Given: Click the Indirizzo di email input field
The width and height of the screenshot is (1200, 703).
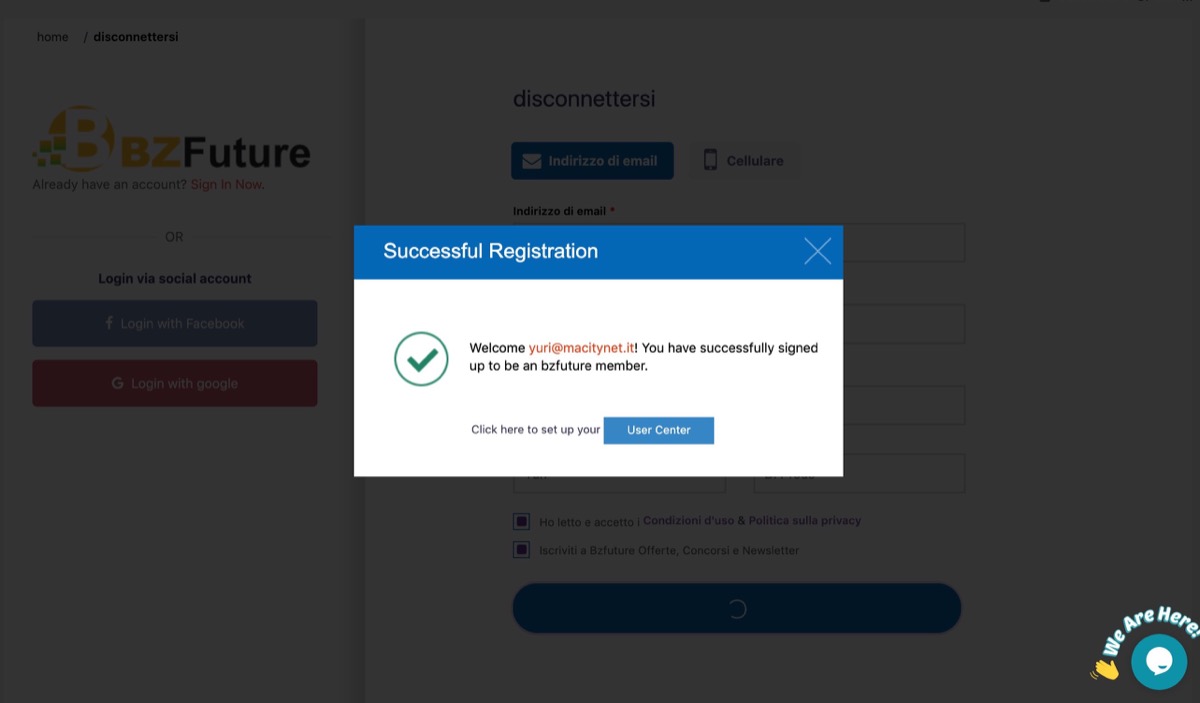Looking at the screenshot, I should tap(904, 243).
